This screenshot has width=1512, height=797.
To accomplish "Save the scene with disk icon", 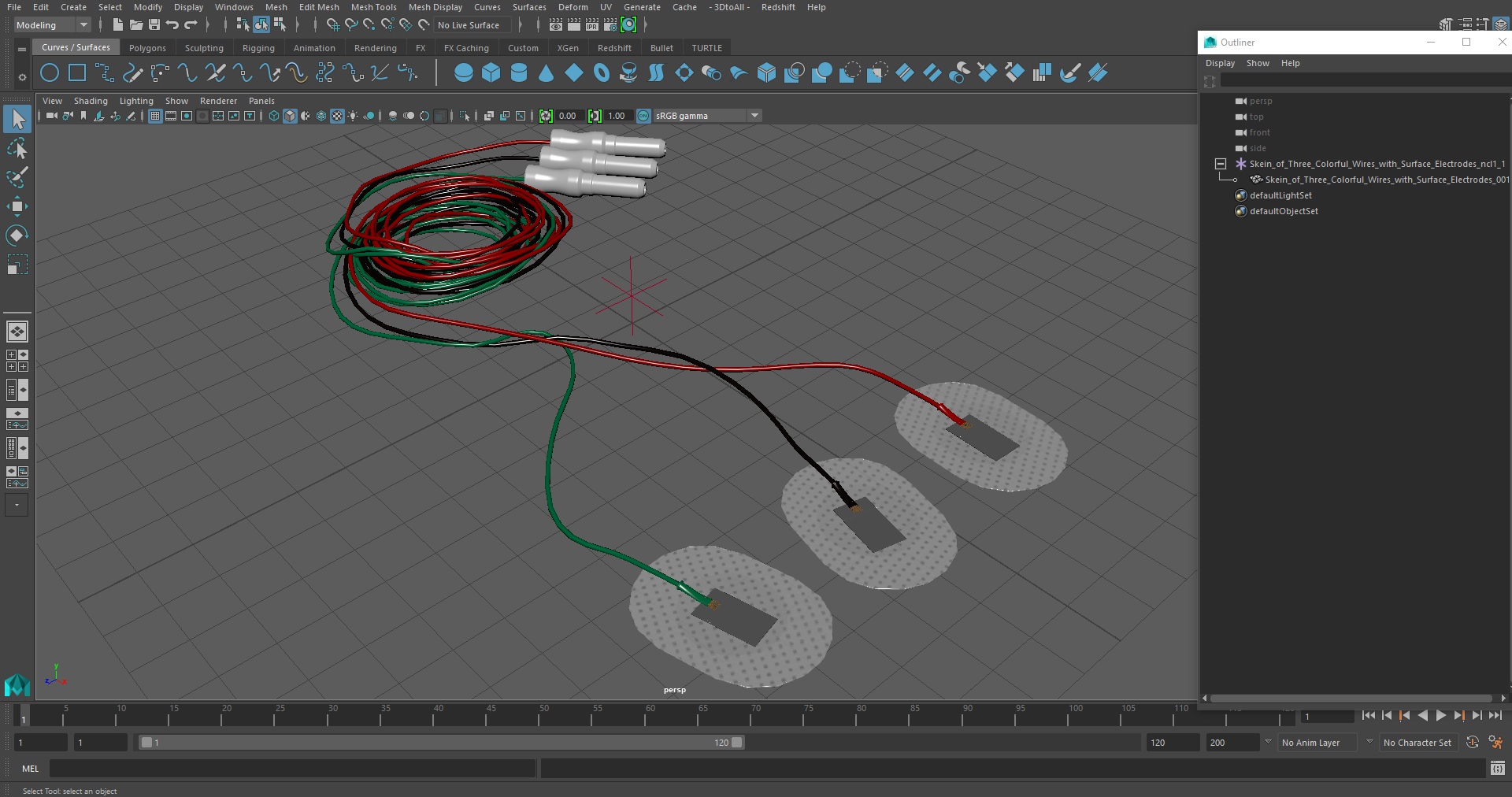I will click(154, 25).
